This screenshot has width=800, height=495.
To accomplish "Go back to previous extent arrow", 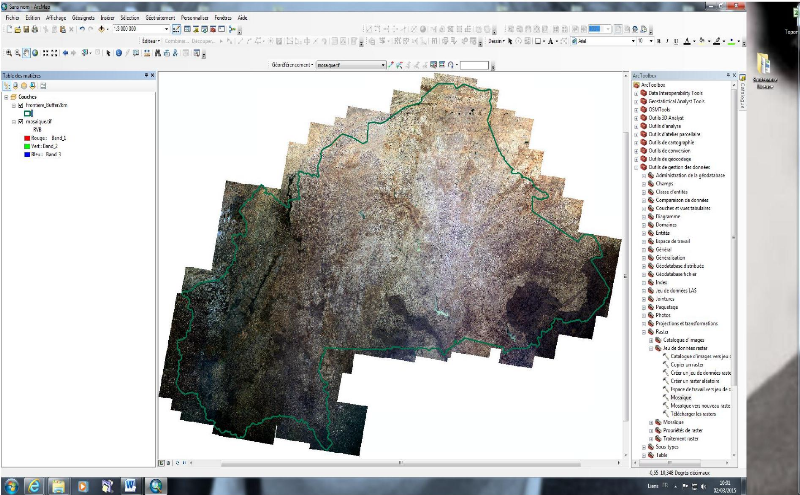I will click(66, 53).
